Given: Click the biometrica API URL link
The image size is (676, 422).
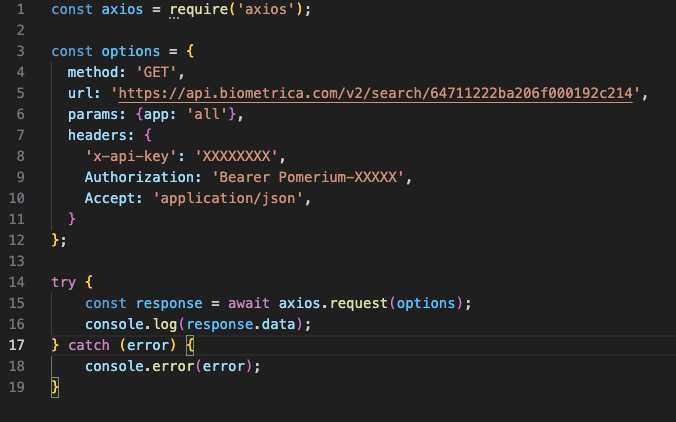Looking at the screenshot, I should tap(376, 93).
